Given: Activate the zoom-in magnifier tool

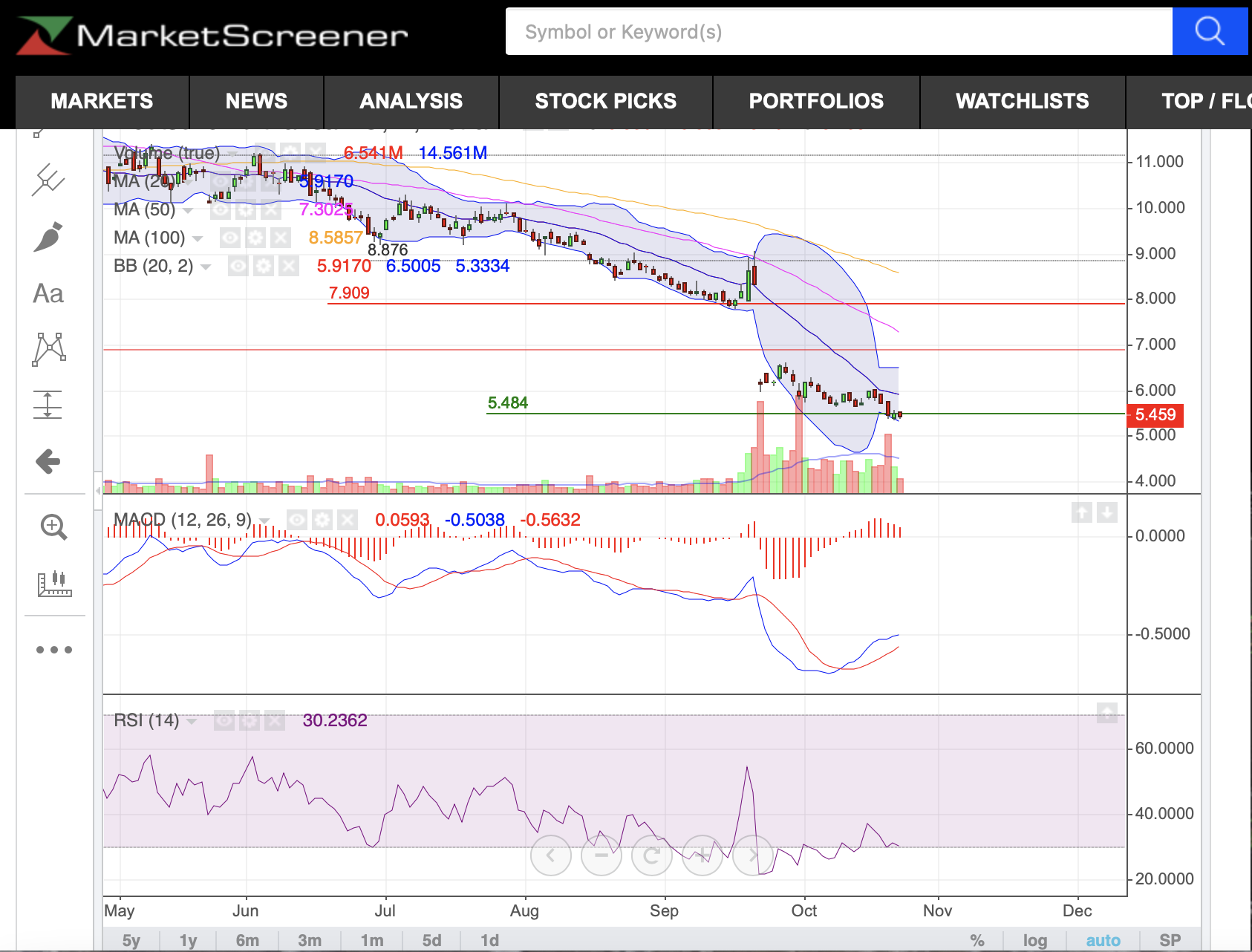Looking at the screenshot, I should [53, 526].
